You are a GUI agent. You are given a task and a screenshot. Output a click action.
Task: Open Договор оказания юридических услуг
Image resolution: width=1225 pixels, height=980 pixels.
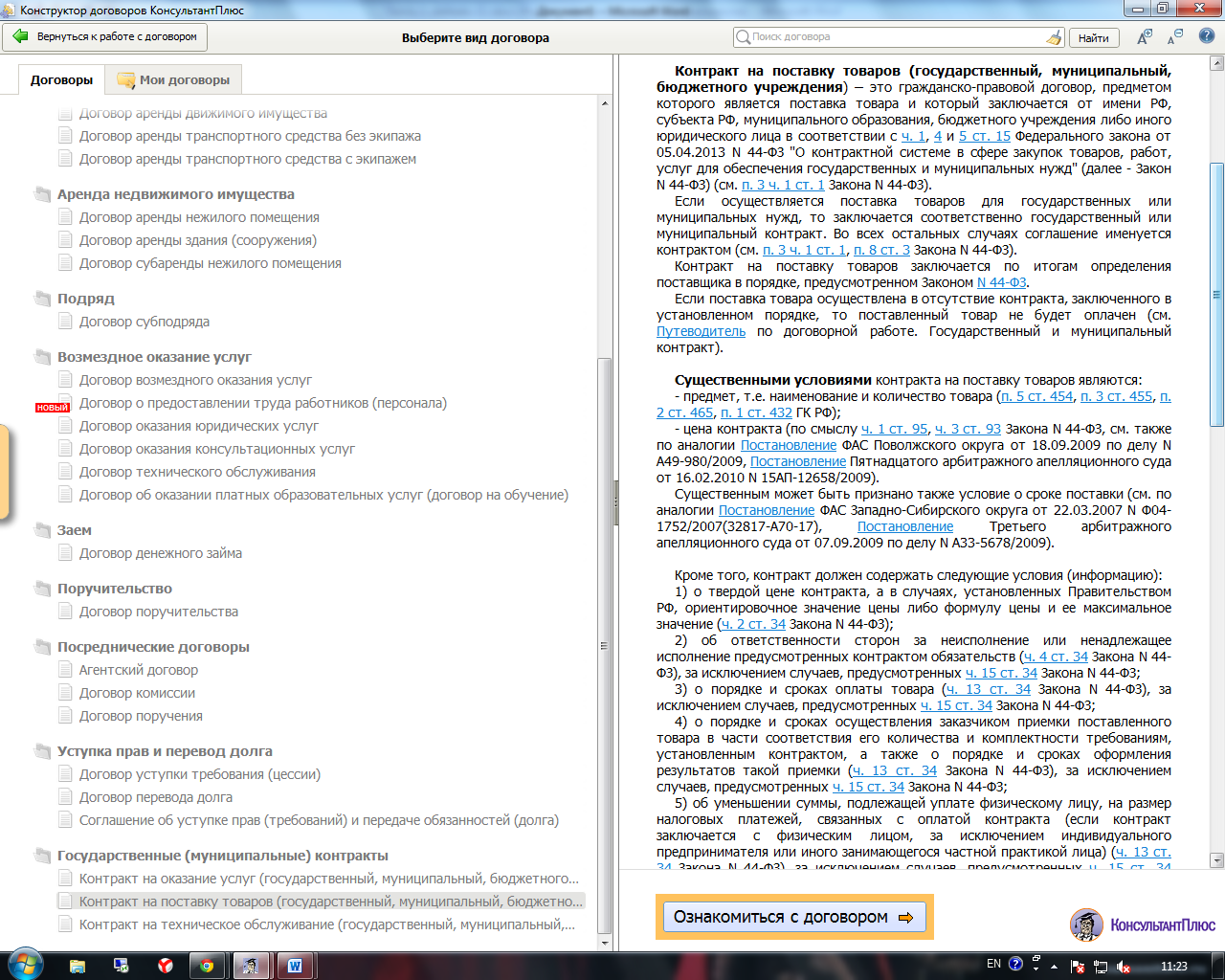199,426
